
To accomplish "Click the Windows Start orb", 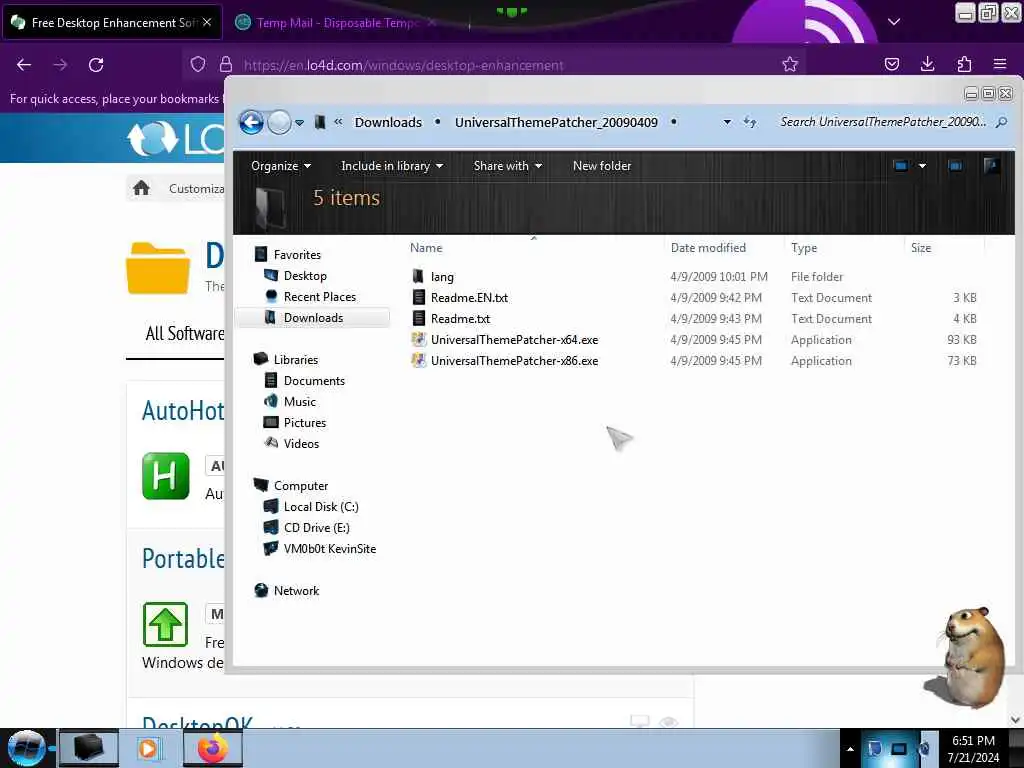I will point(26,748).
